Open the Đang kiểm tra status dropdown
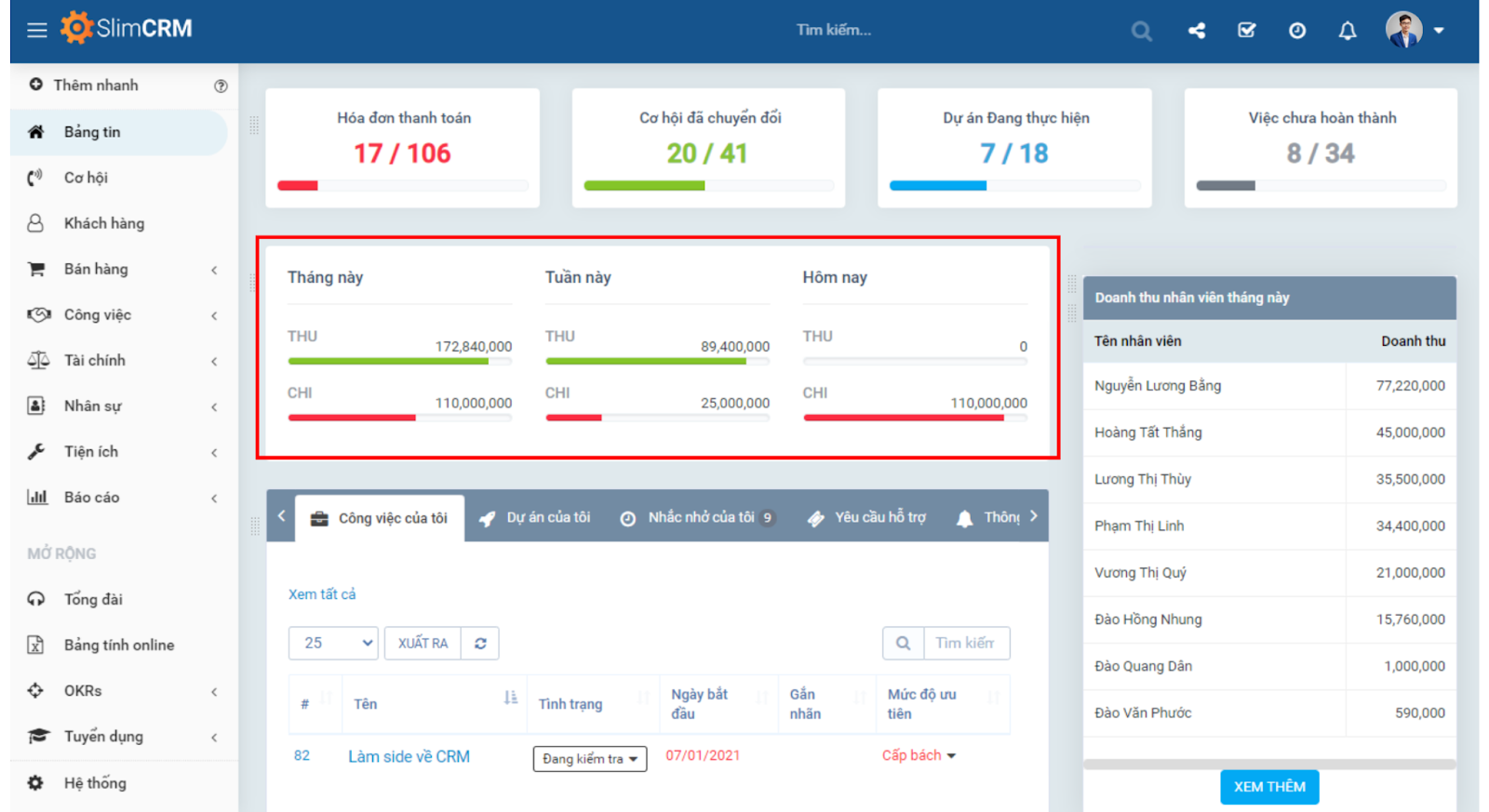This screenshot has height=812, width=1489. (x=590, y=759)
